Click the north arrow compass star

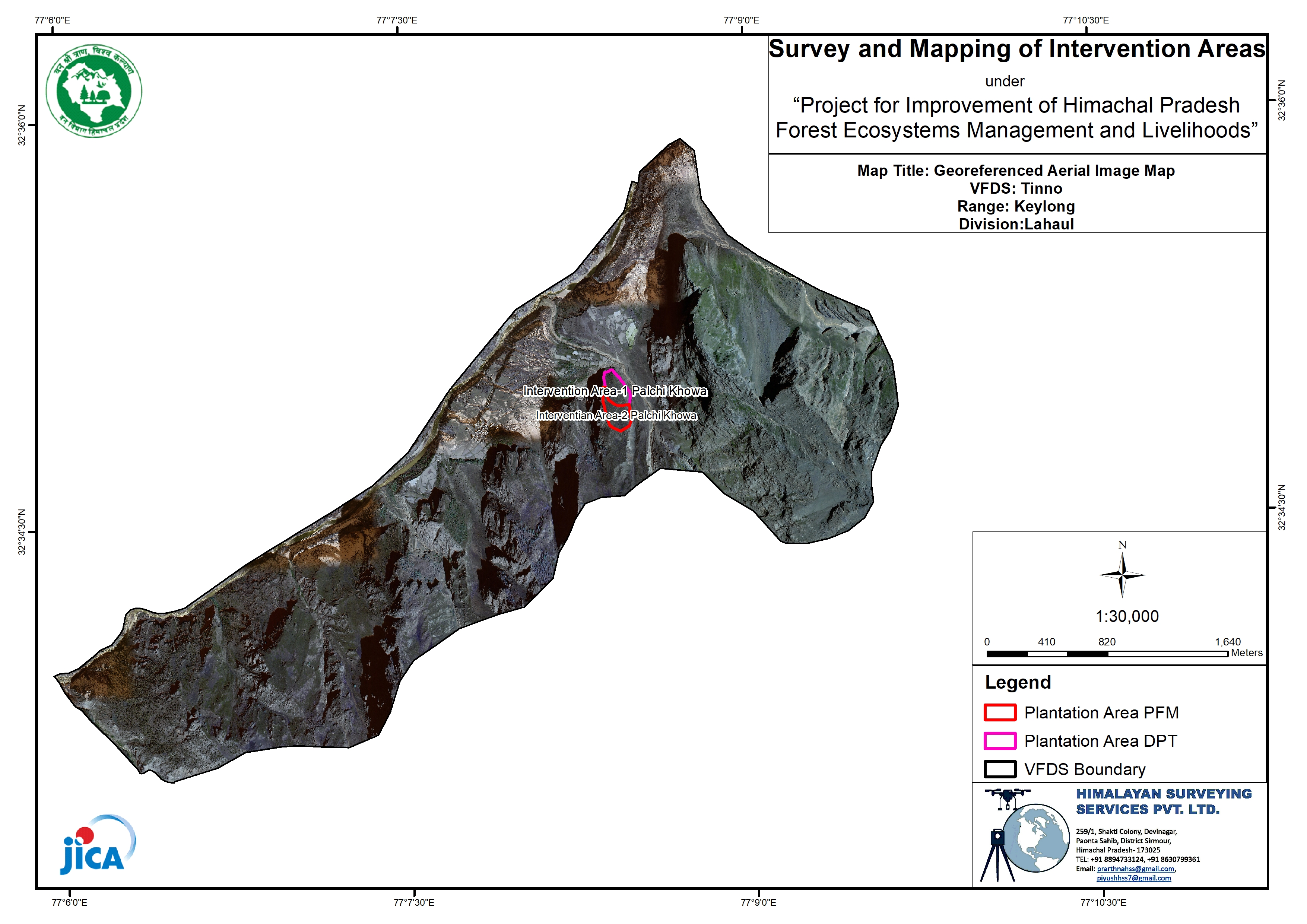click(x=1122, y=575)
